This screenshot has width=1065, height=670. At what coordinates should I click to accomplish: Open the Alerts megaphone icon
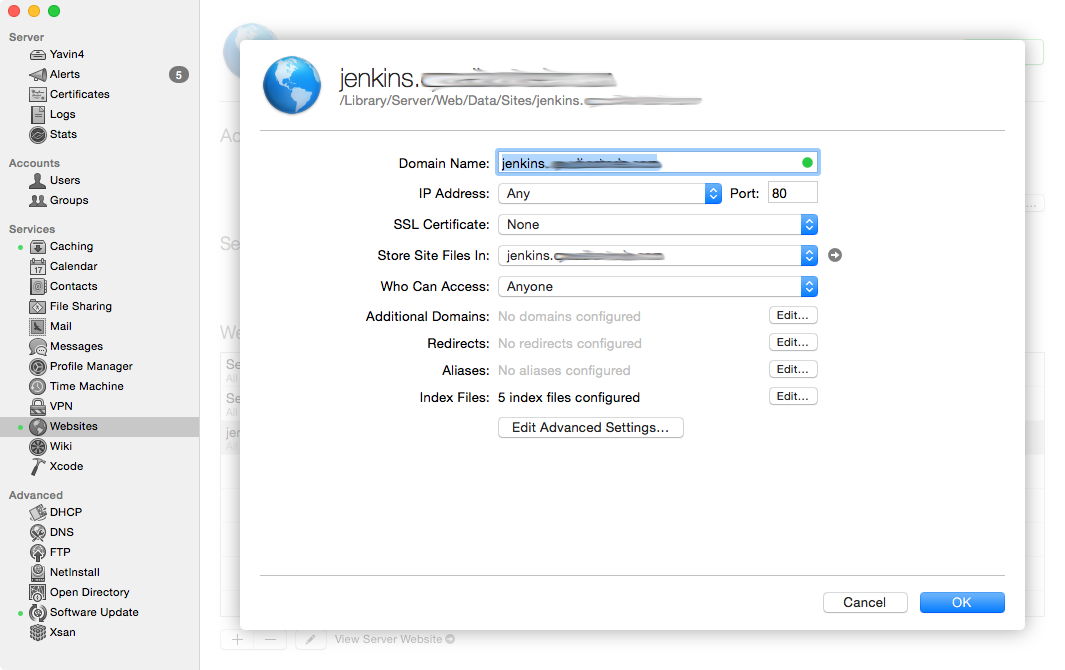tap(37, 74)
